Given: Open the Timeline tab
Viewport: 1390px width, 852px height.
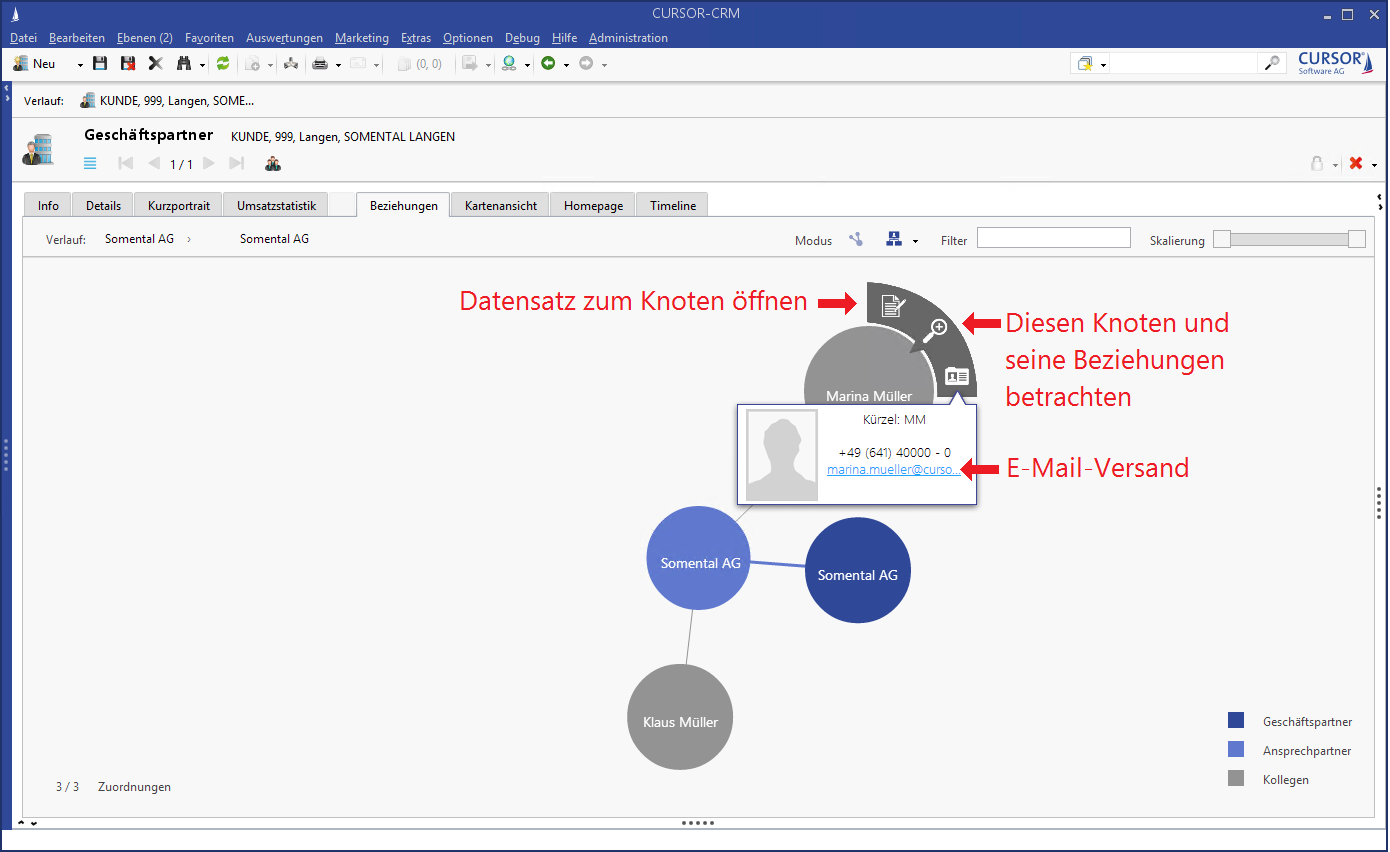Looking at the screenshot, I should [672, 206].
